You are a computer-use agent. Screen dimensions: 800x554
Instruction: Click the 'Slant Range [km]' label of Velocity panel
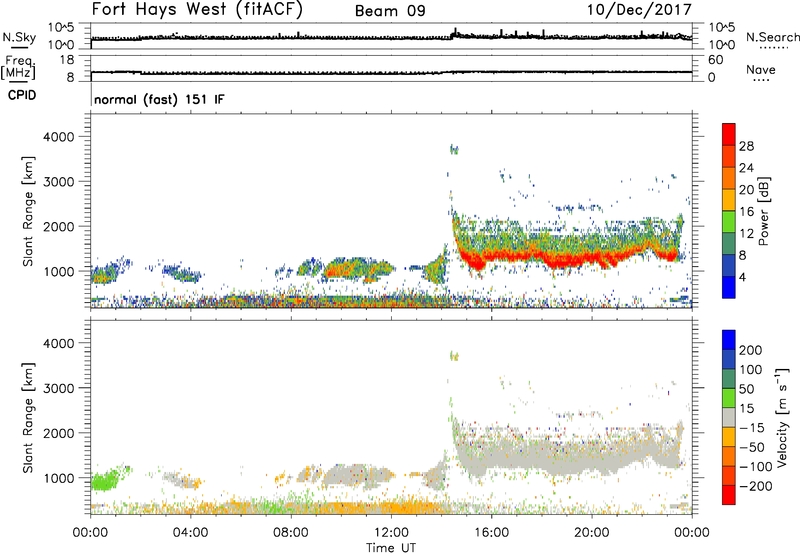pyautogui.click(x=28, y=417)
